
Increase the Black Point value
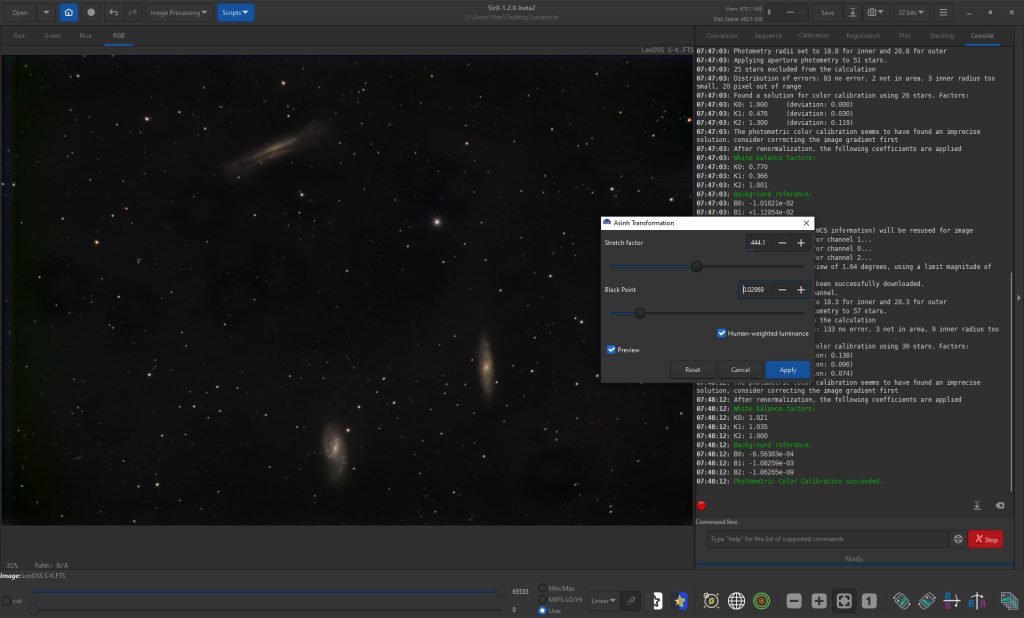(801, 289)
